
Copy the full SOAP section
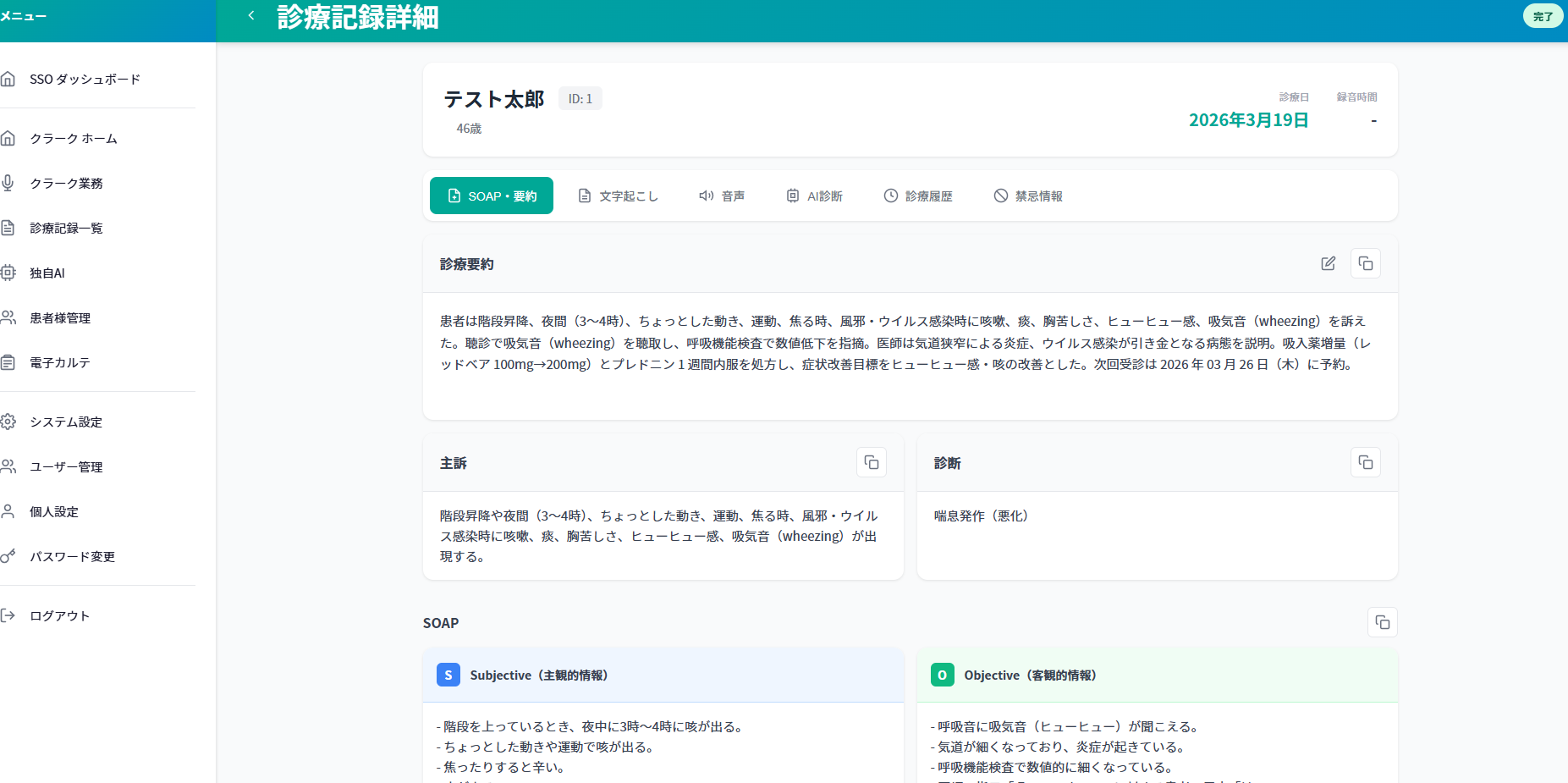[1382, 622]
